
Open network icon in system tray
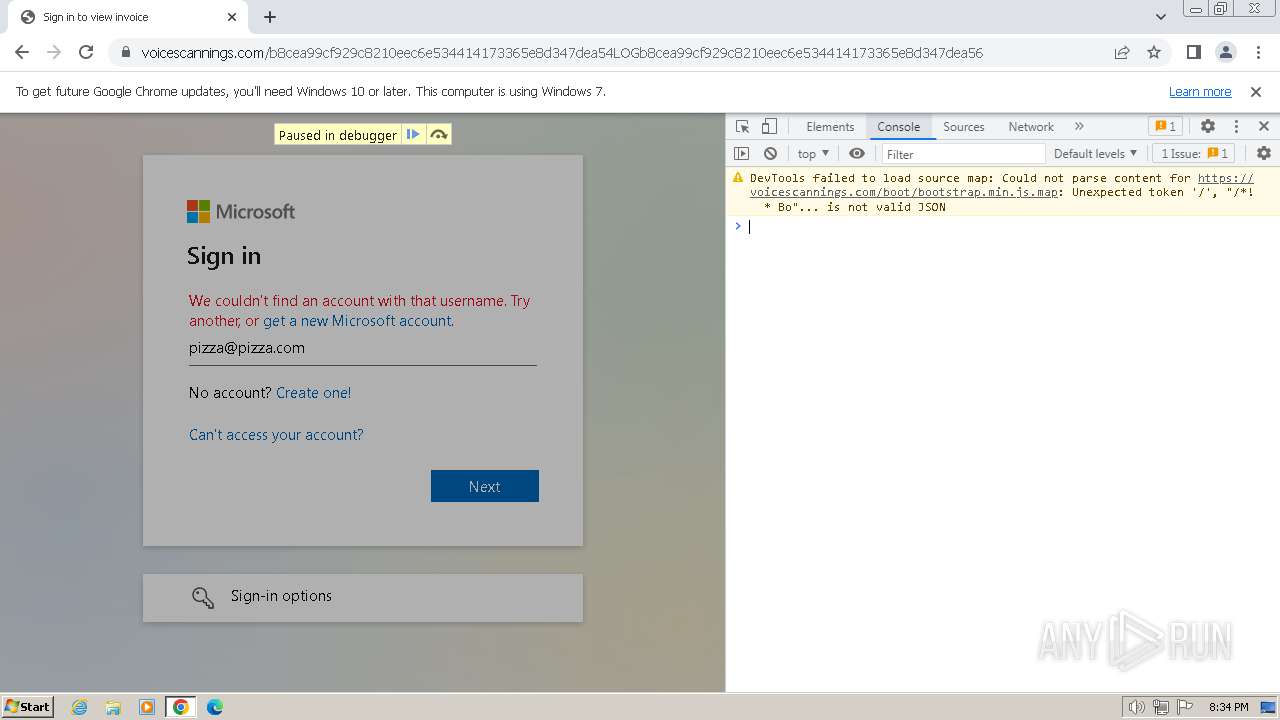(x=1161, y=707)
